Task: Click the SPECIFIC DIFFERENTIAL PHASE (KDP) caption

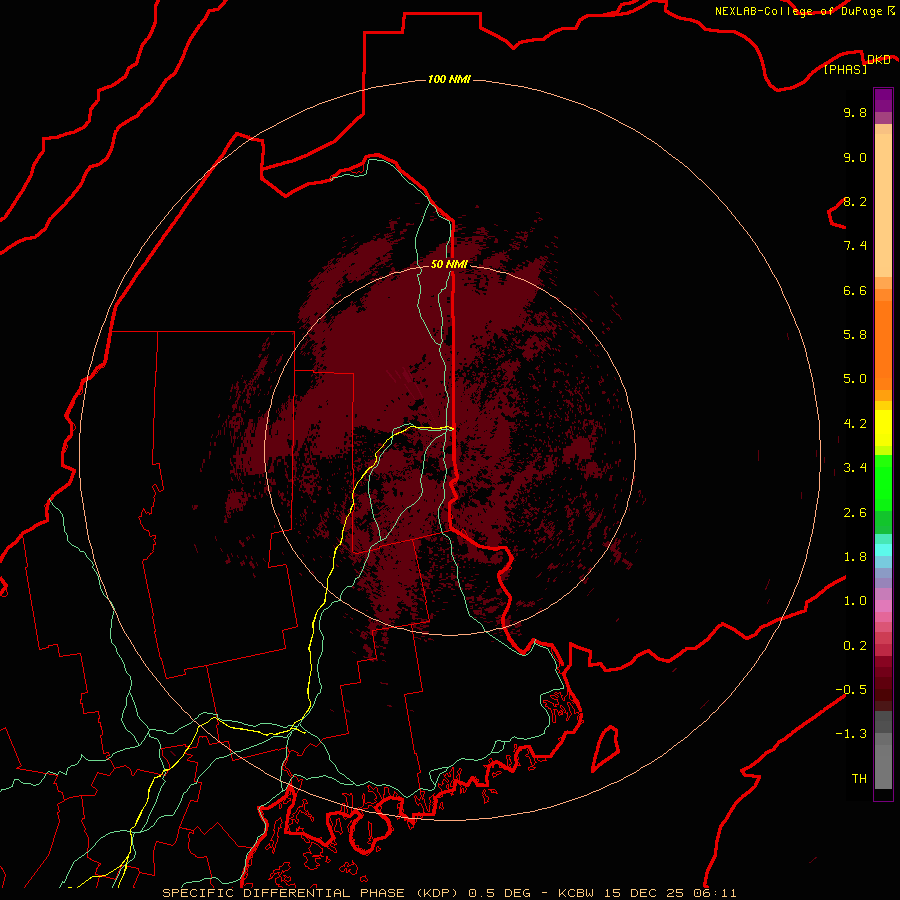Action: (311, 893)
